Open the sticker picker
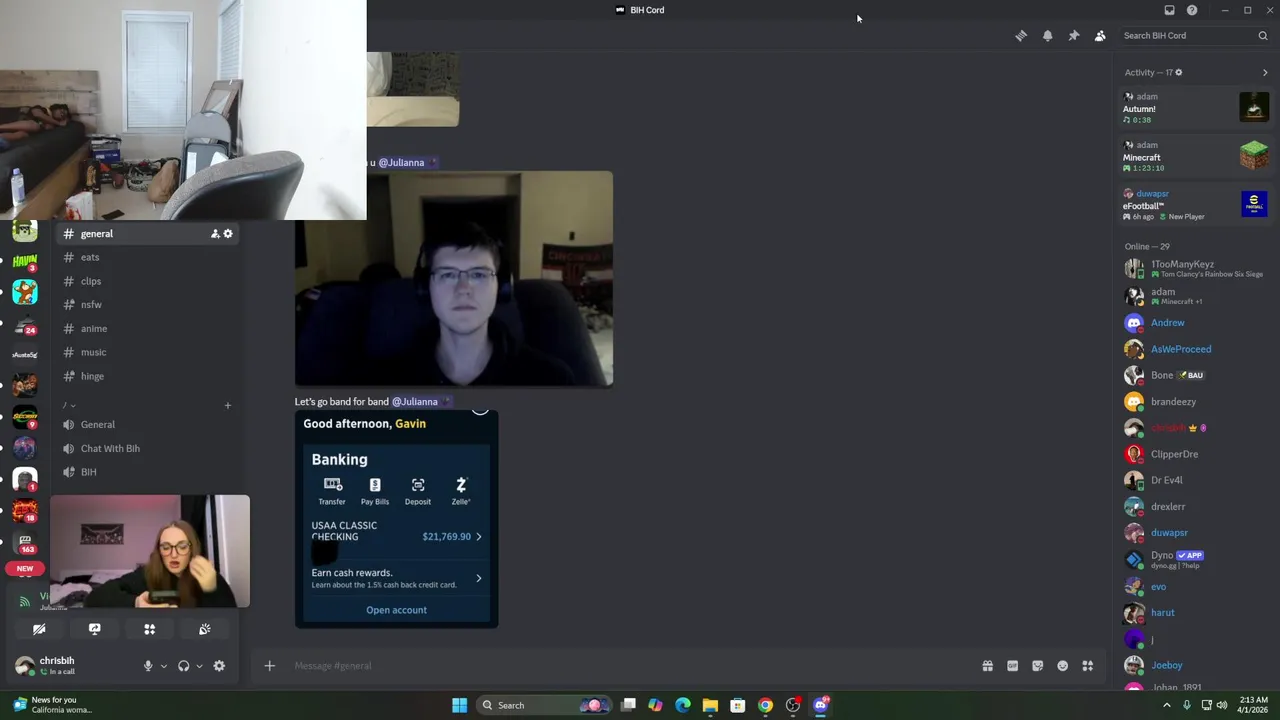 point(1037,666)
